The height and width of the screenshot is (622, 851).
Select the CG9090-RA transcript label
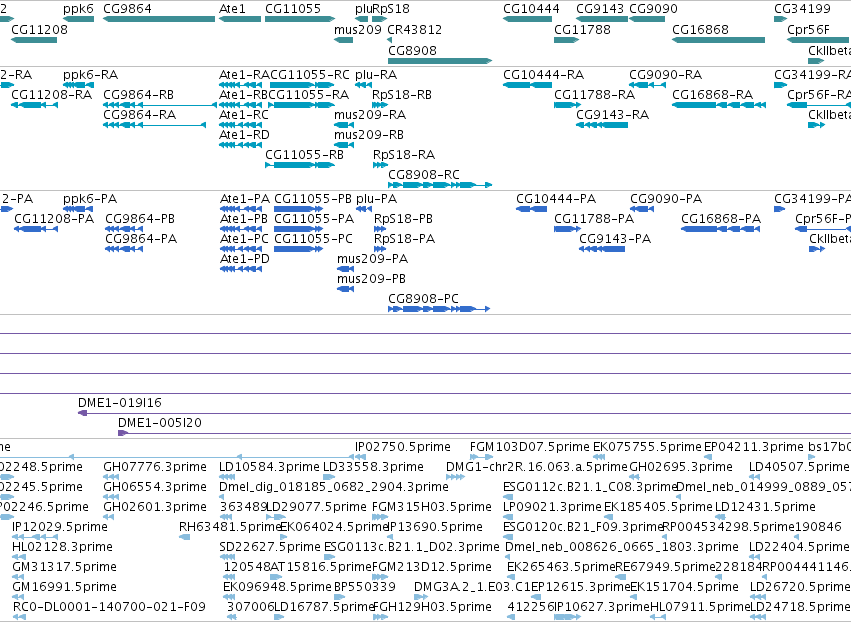665,74
